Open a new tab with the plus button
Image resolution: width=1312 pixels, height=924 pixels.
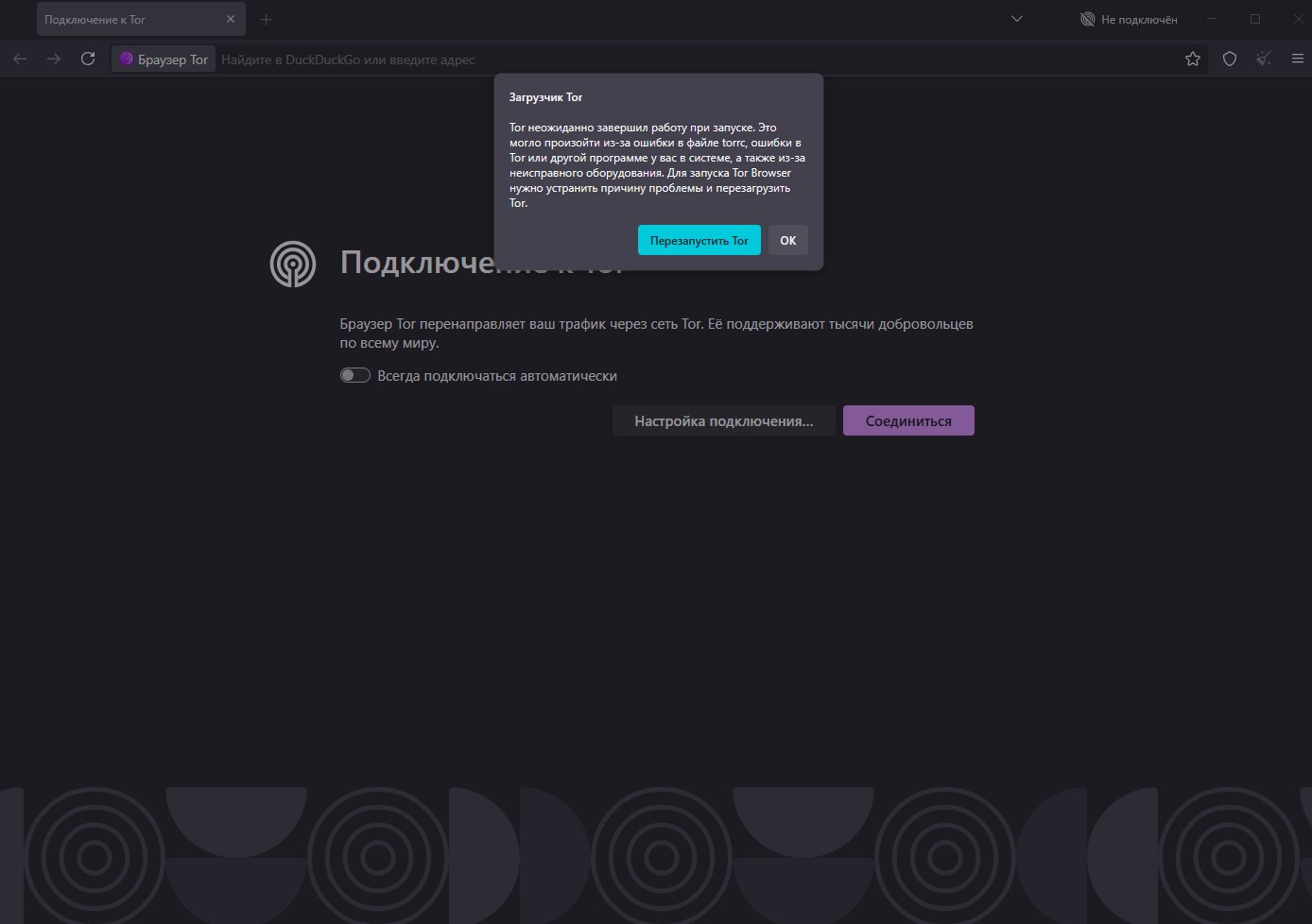point(266,19)
